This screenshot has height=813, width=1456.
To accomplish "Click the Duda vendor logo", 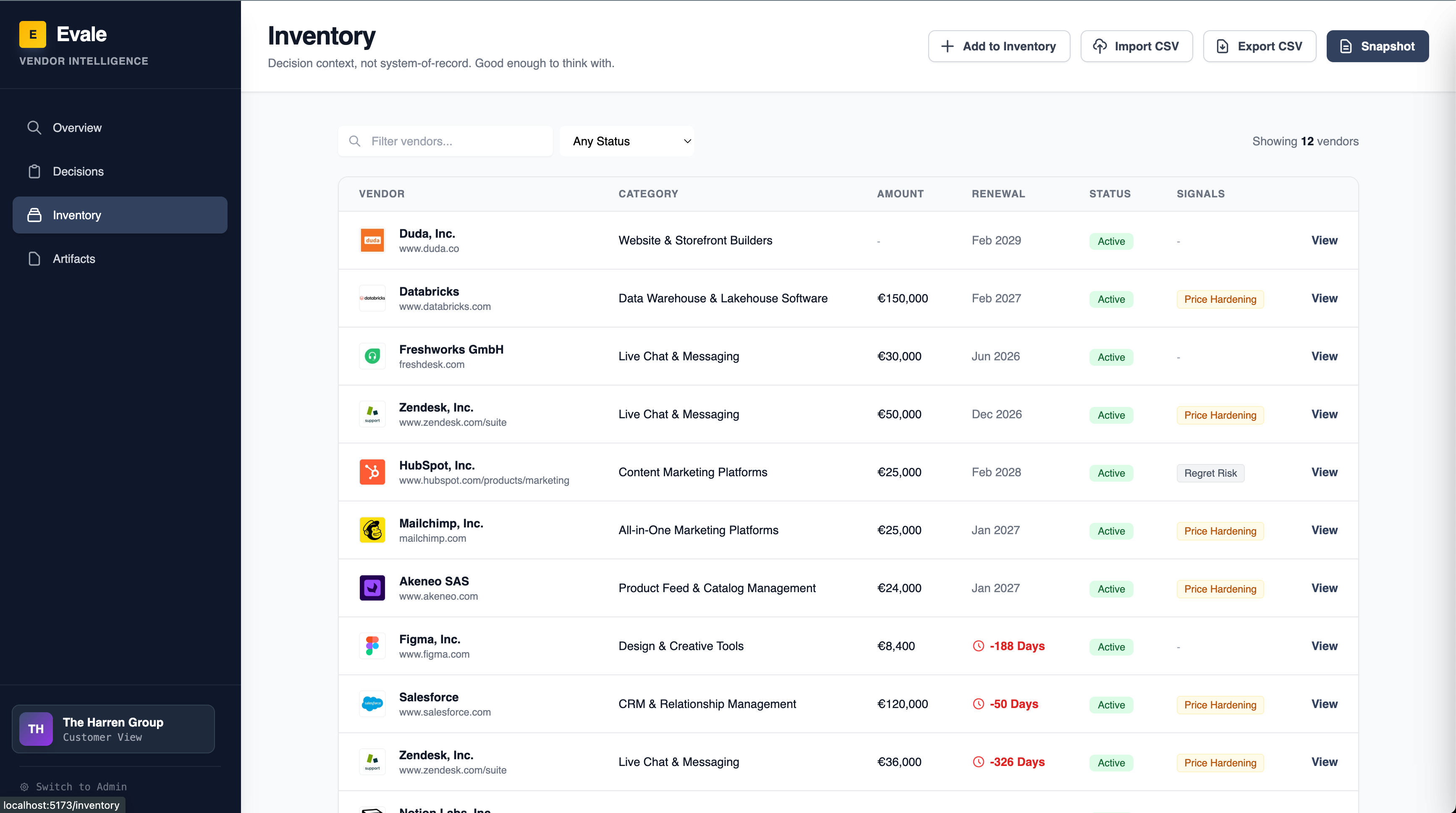I will pos(372,240).
